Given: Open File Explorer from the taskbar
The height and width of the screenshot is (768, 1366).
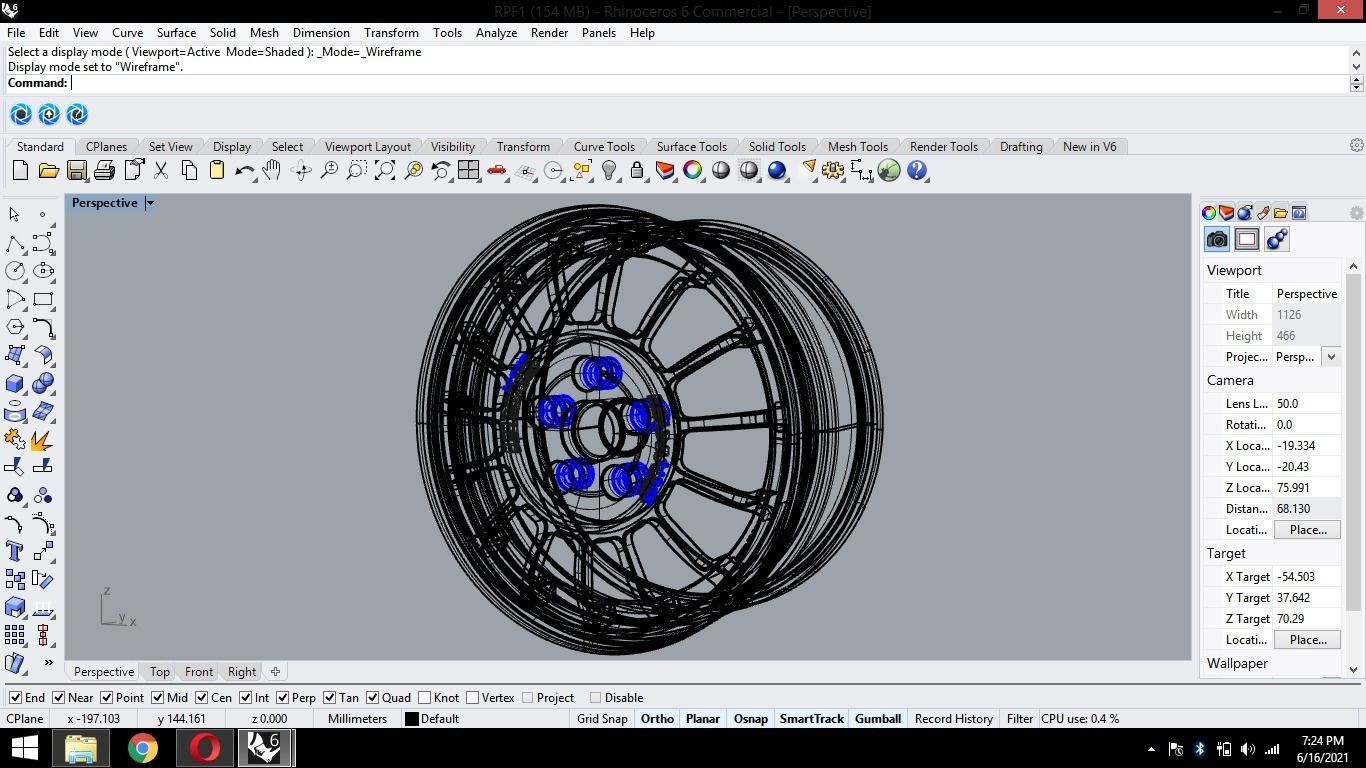Looking at the screenshot, I should [x=81, y=748].
